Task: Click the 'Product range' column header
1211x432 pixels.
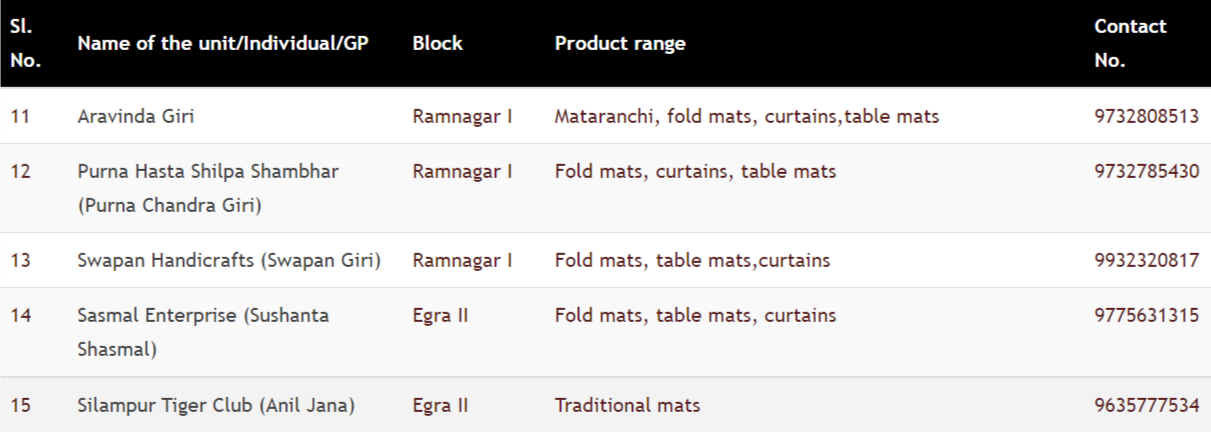Action: tap(620, 44)
